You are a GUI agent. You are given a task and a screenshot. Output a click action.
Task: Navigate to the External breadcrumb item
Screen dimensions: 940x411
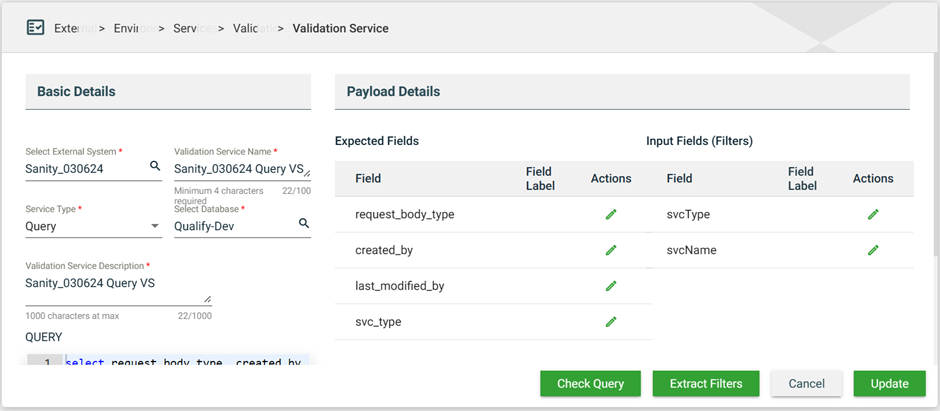(x=72, y=28)
